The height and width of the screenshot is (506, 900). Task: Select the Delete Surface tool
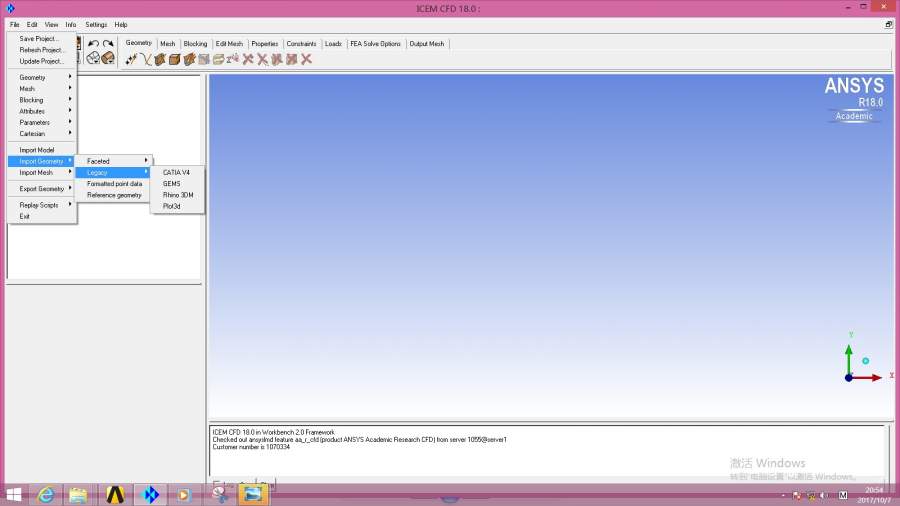coord(277,59)
